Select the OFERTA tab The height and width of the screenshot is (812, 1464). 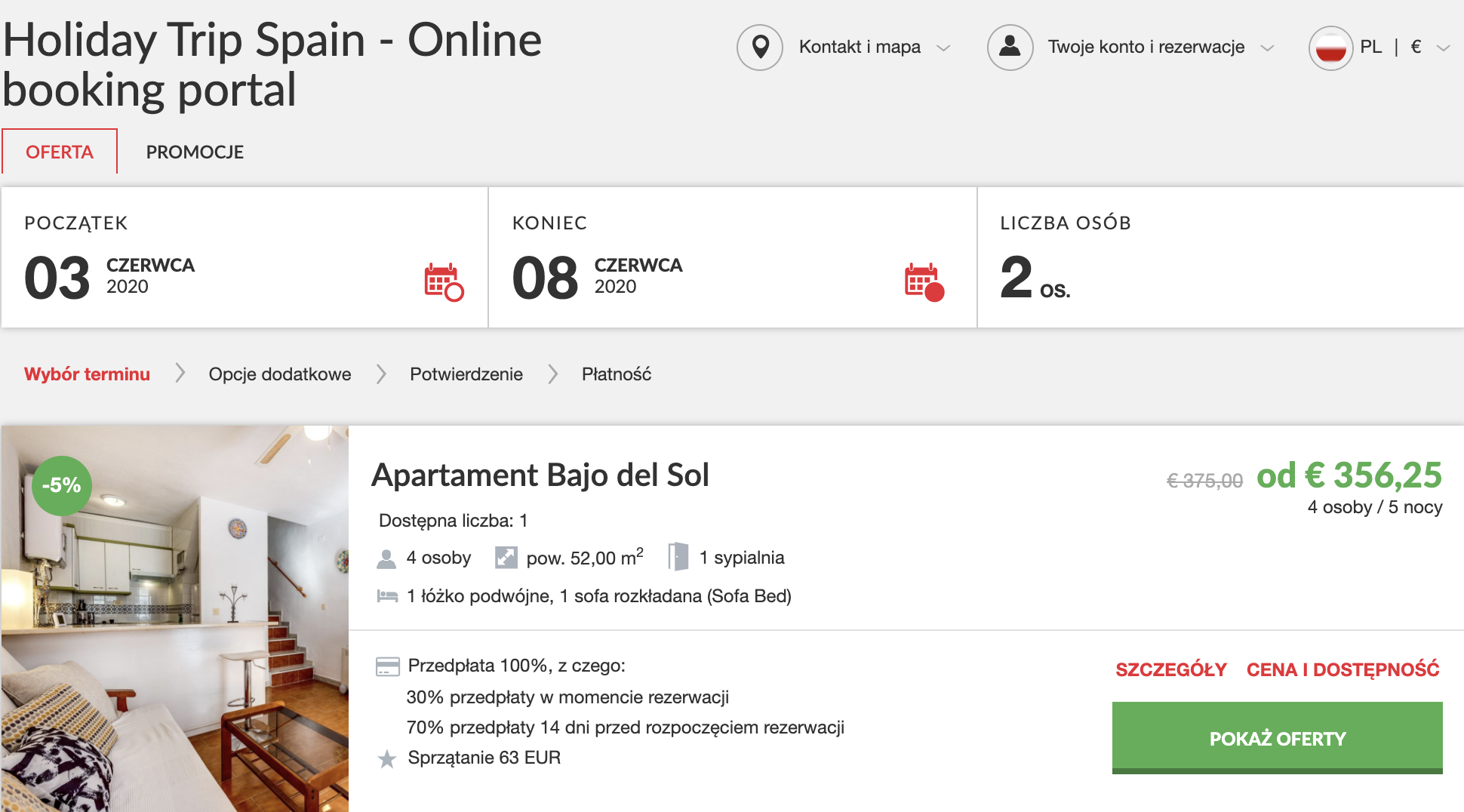[60, 152]
